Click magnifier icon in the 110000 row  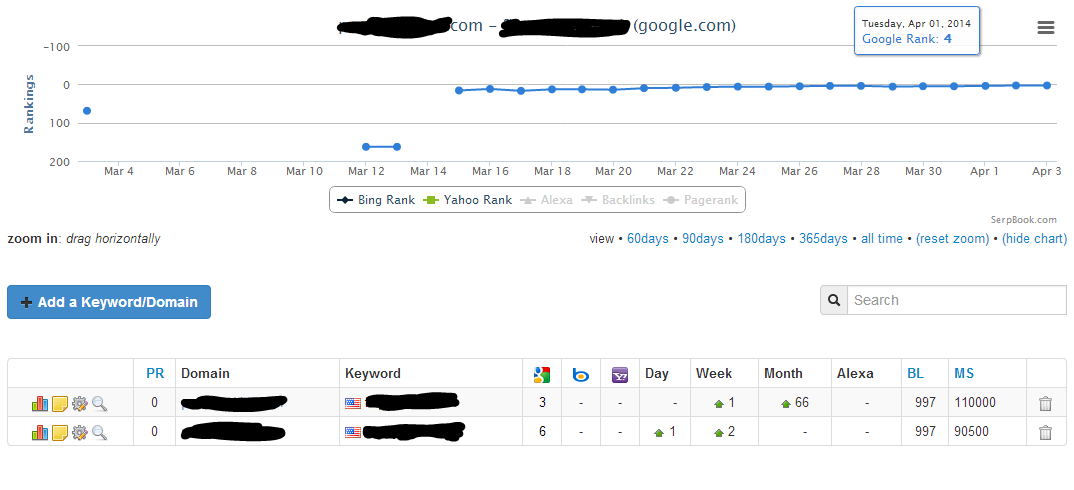[100, 404]
